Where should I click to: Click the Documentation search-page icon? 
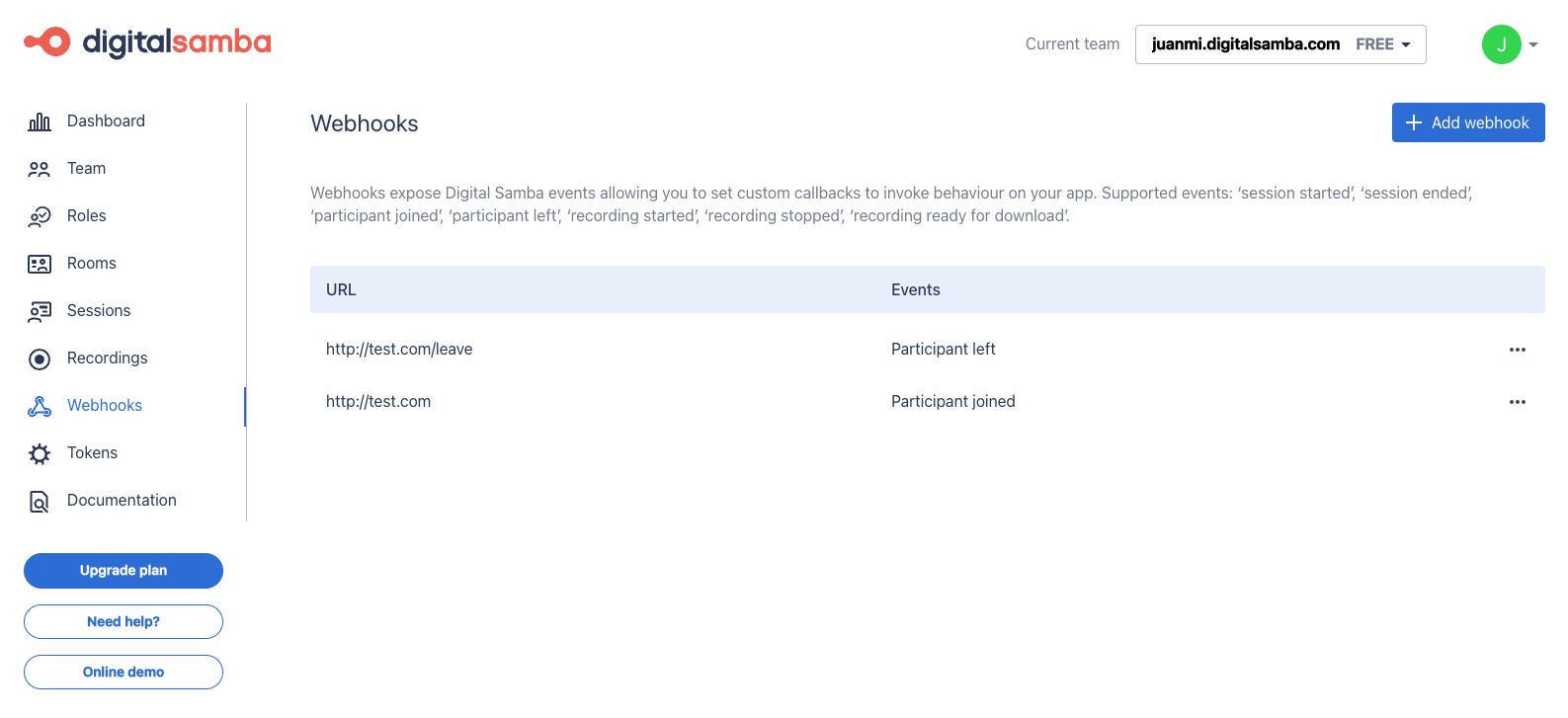click(40, 501)
